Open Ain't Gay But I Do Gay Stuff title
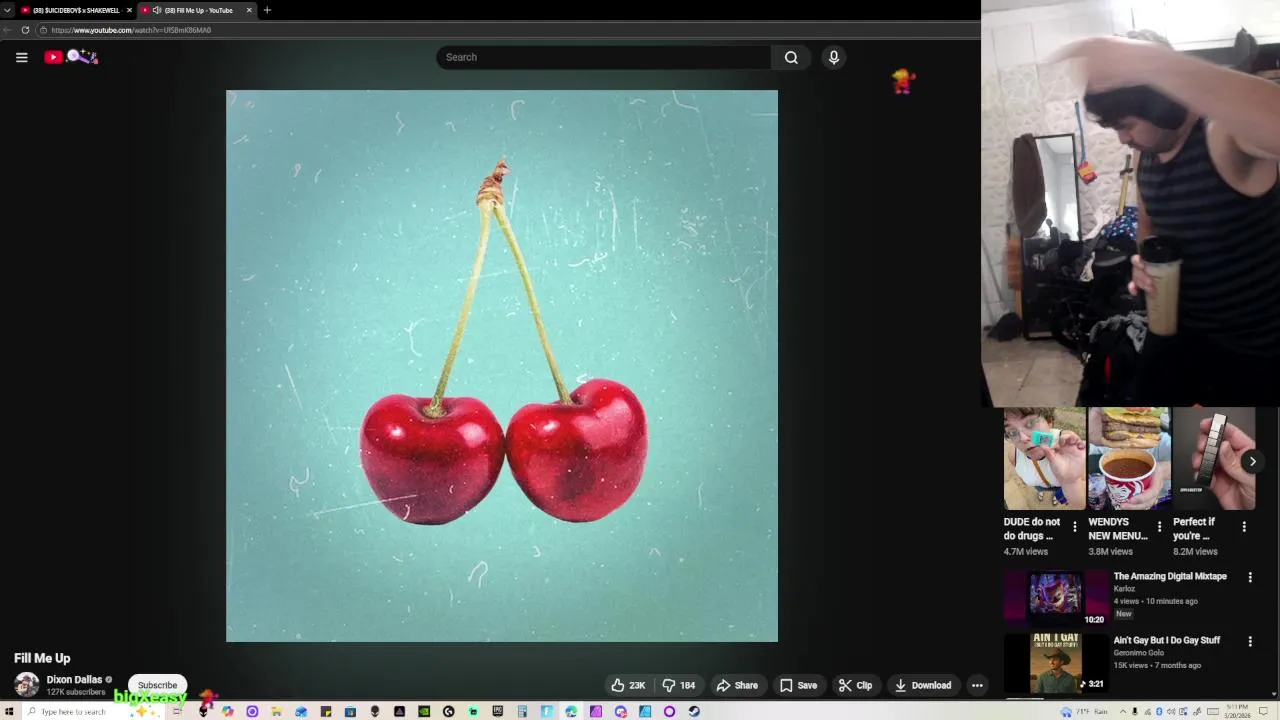Screen dimensions: 1280x720 click(1167, 640)
